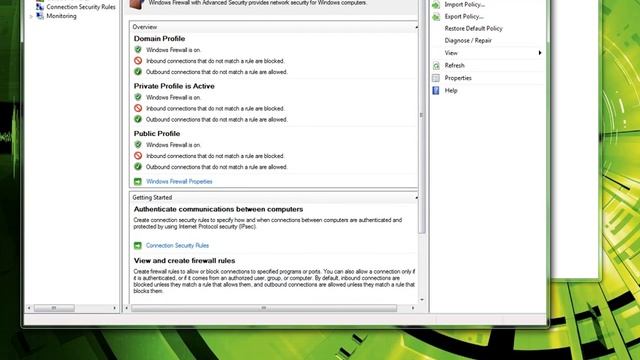Choose Import Policy action
640x360 pixels.
tap(464, 4)
